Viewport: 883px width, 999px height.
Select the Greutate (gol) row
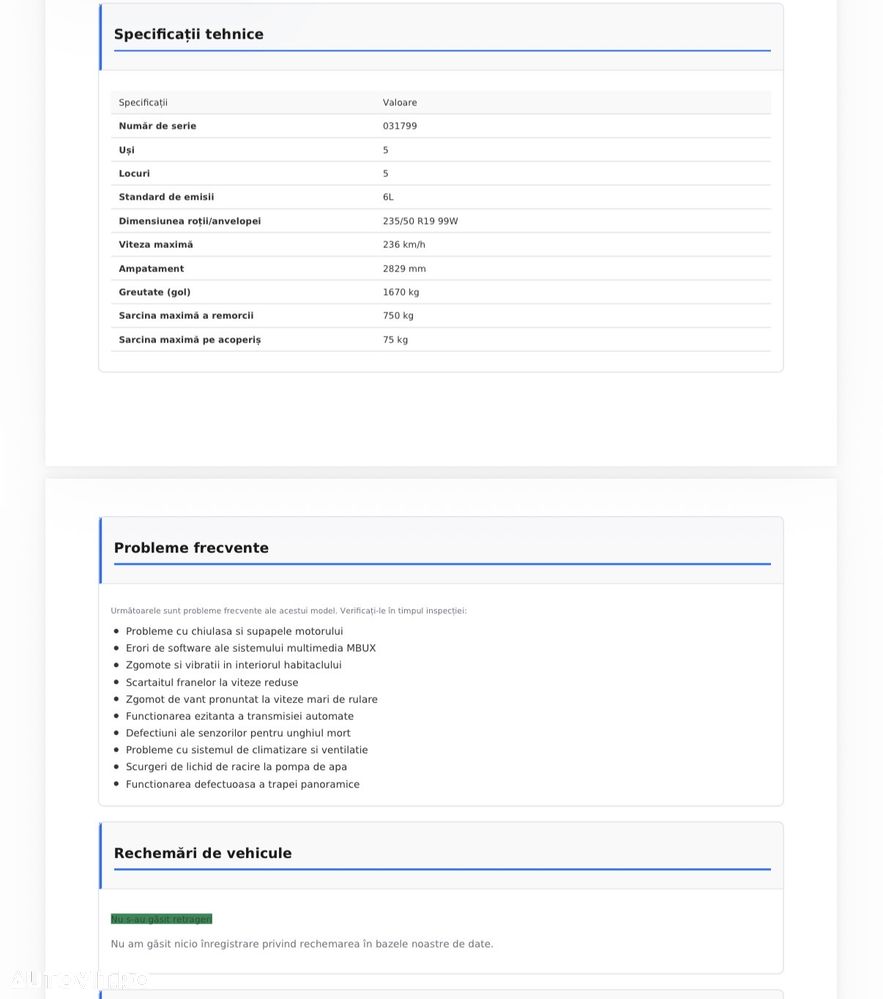(441, 292)
